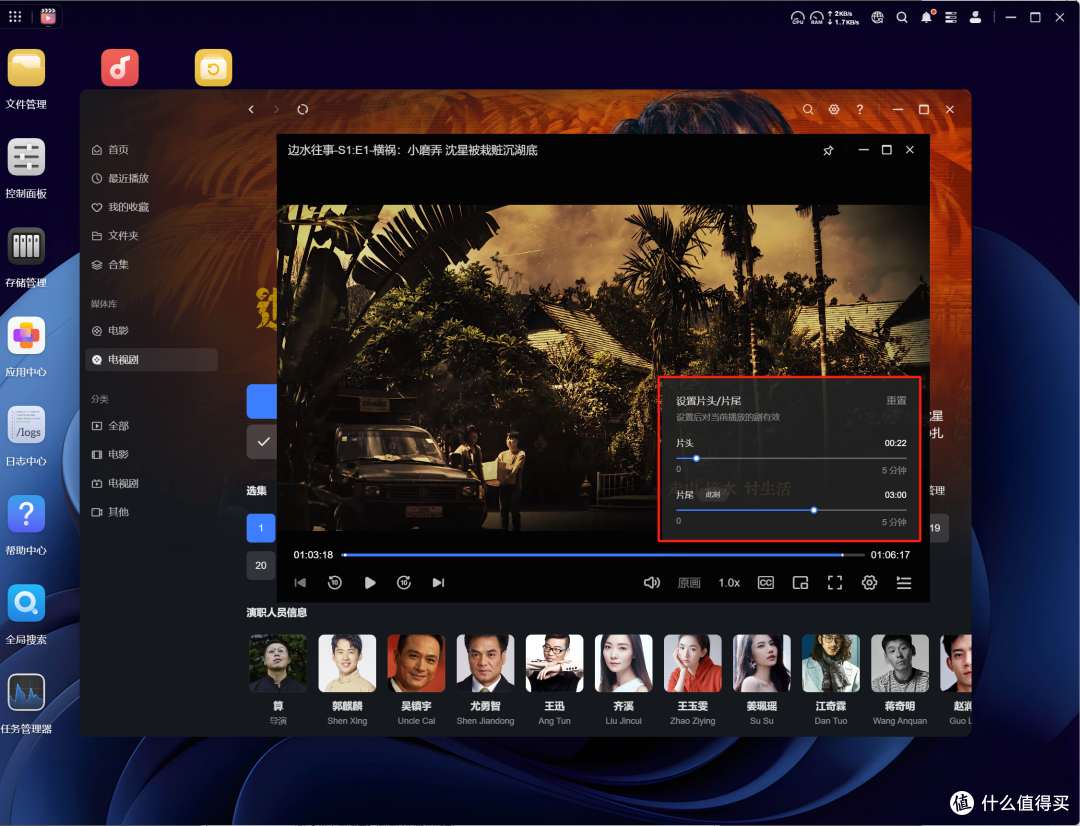The height and width of the screenshot is (826, 1080).
Task: Open the Global Search desktop icon
Action: (26, 603)
